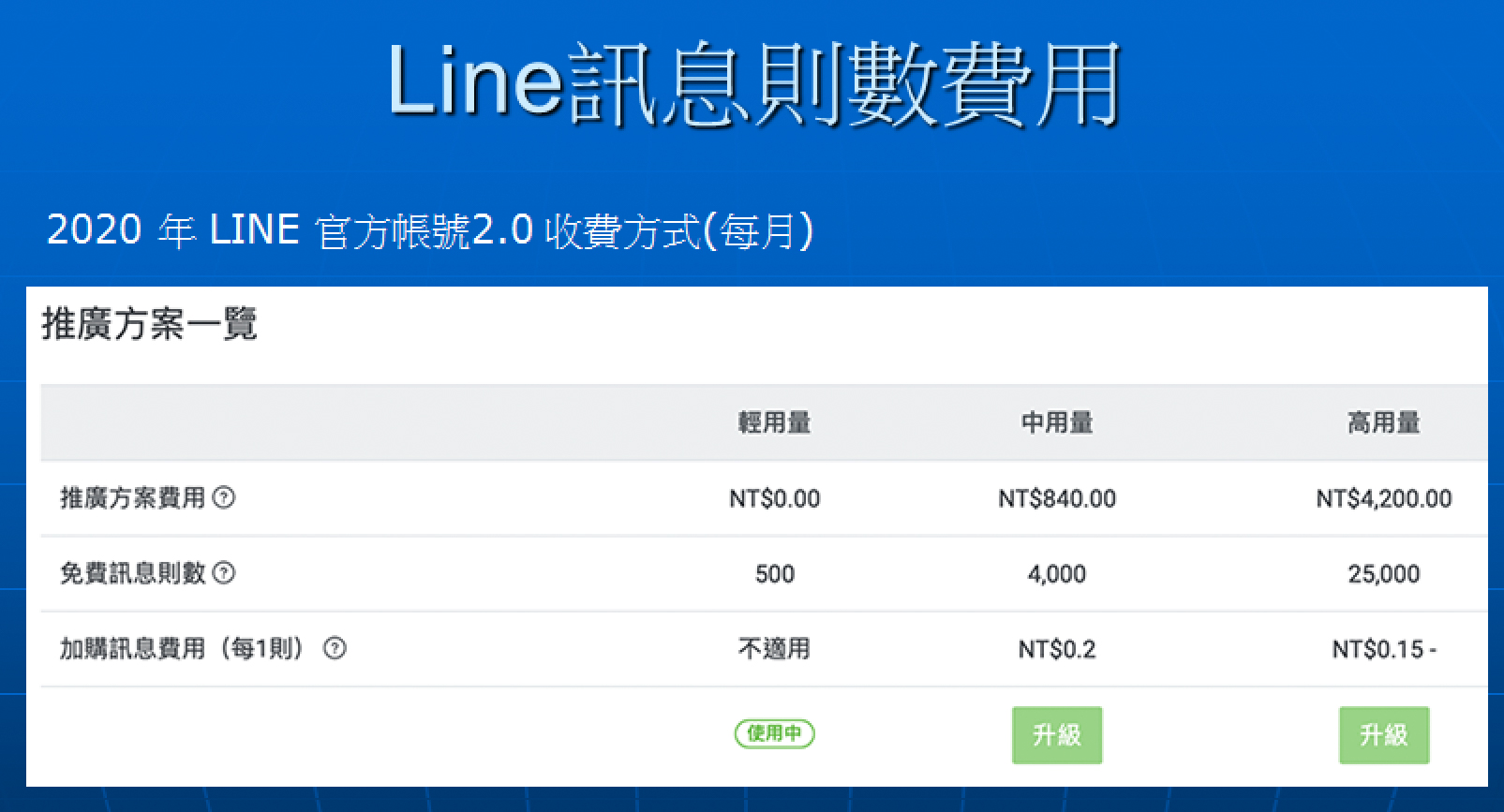
Task: Select the 輕用量 column header
Action: tap(775, 423)
